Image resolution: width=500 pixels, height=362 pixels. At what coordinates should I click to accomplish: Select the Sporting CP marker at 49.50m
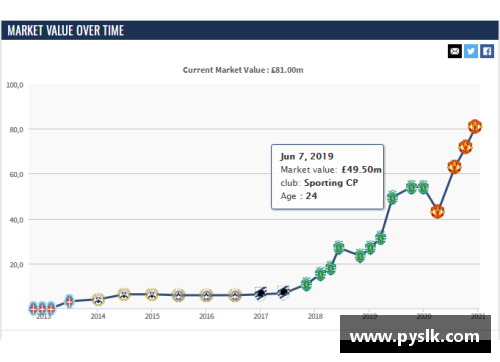[392, 198]
